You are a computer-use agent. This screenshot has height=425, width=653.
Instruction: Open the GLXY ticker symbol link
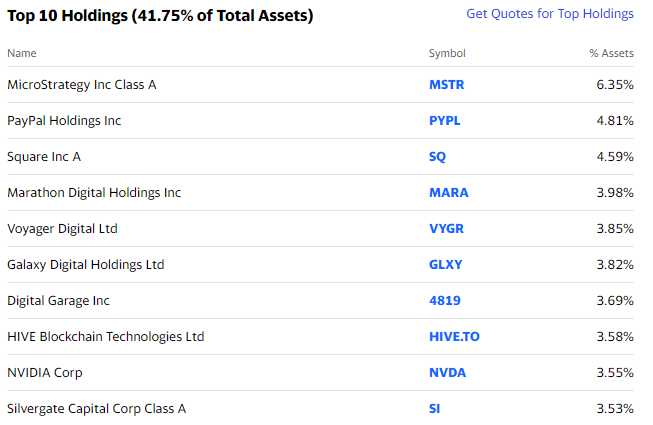446,265
